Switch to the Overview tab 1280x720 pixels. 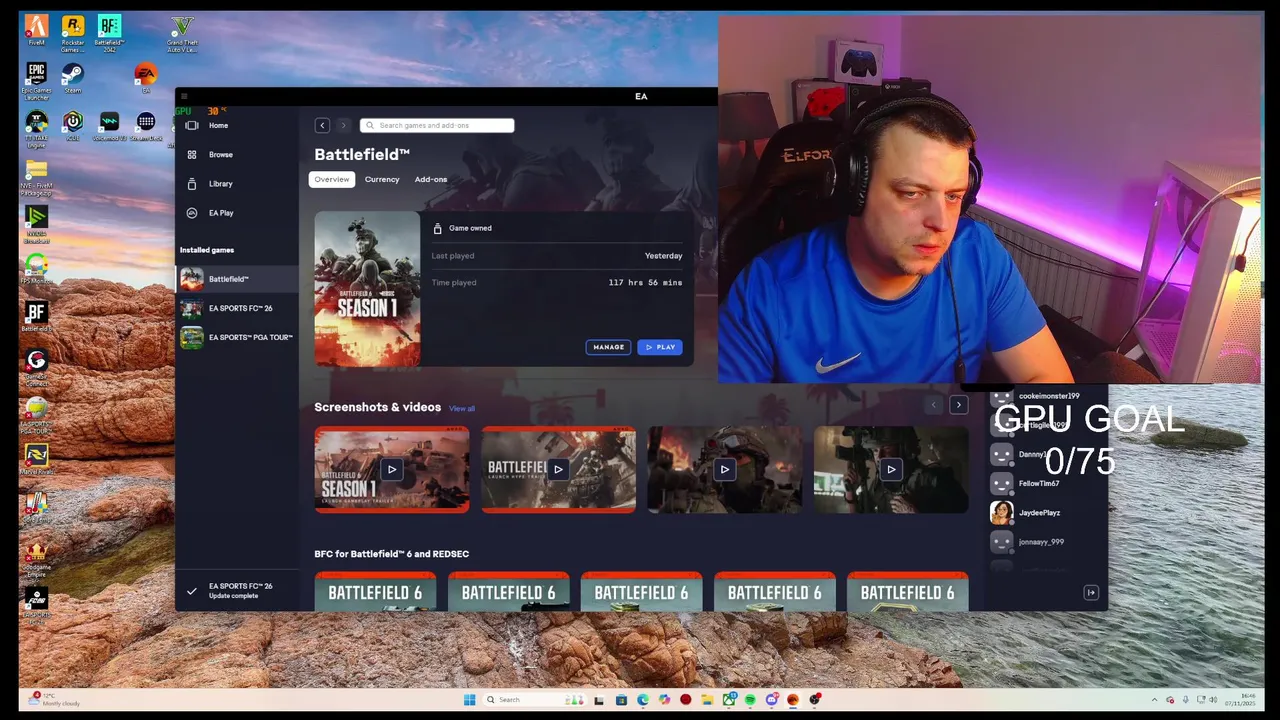click(x=332, y=179)
